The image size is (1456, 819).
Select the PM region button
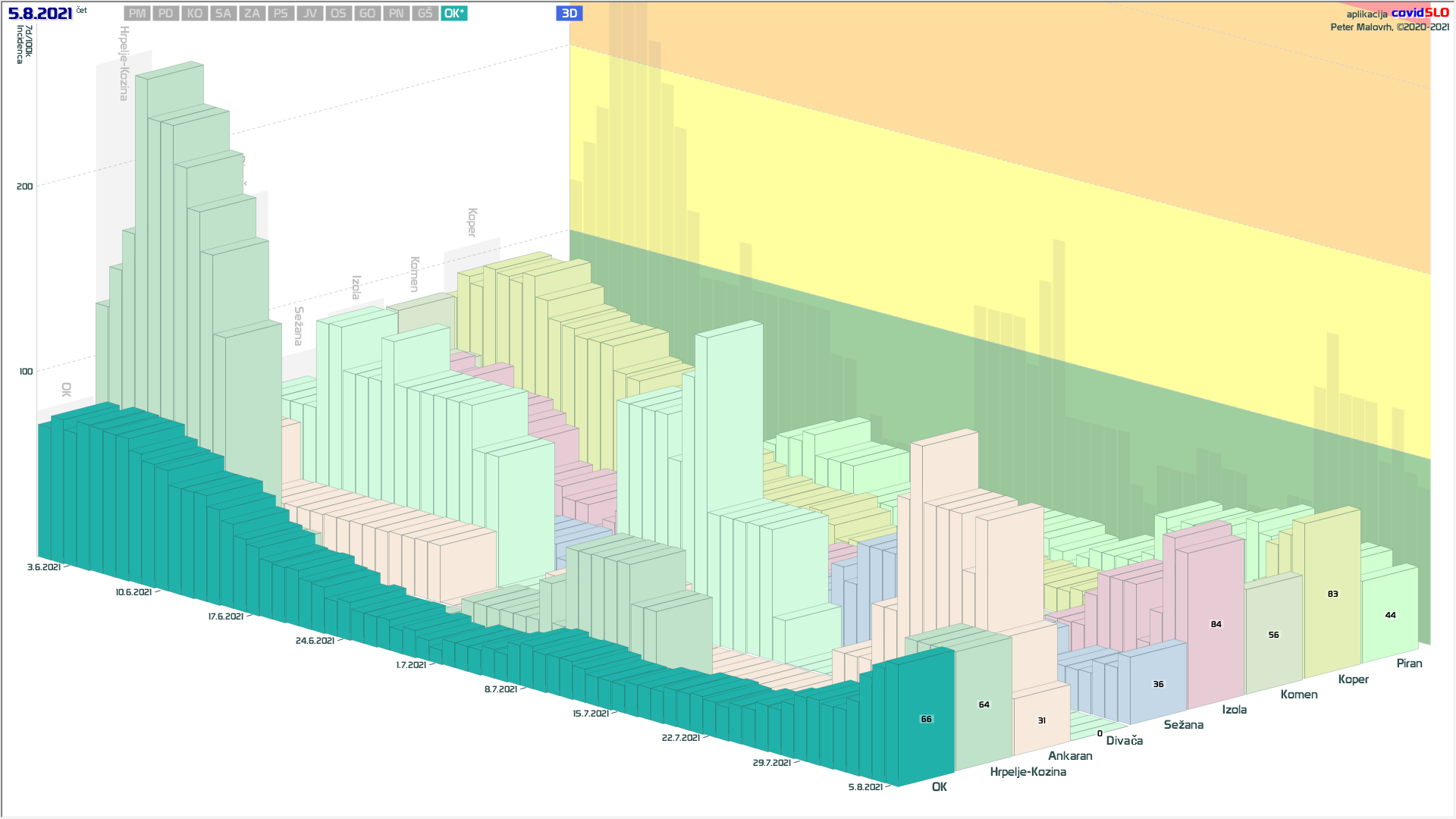pyautogui.click(x=137, y=14)
